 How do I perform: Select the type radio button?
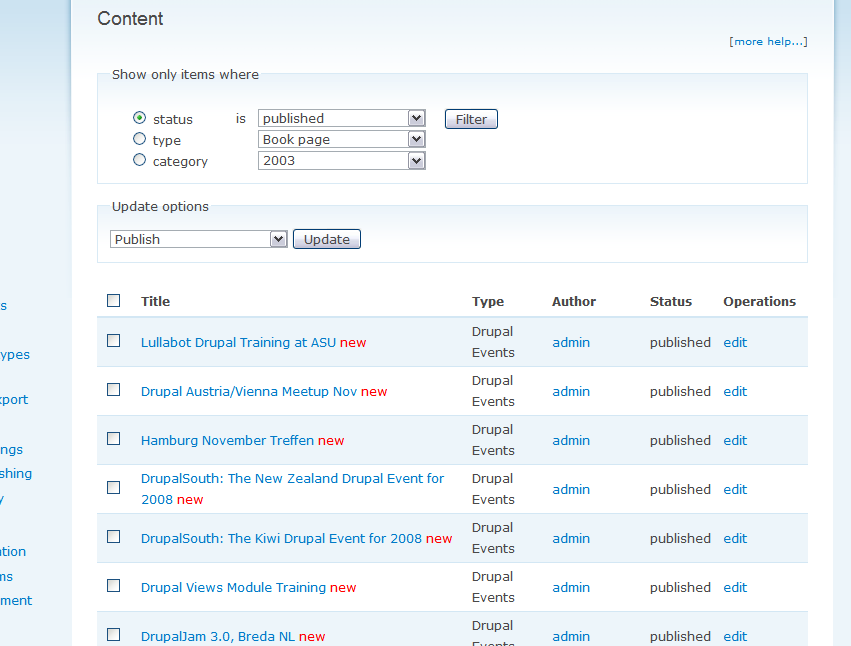click(x=140, y=139)
